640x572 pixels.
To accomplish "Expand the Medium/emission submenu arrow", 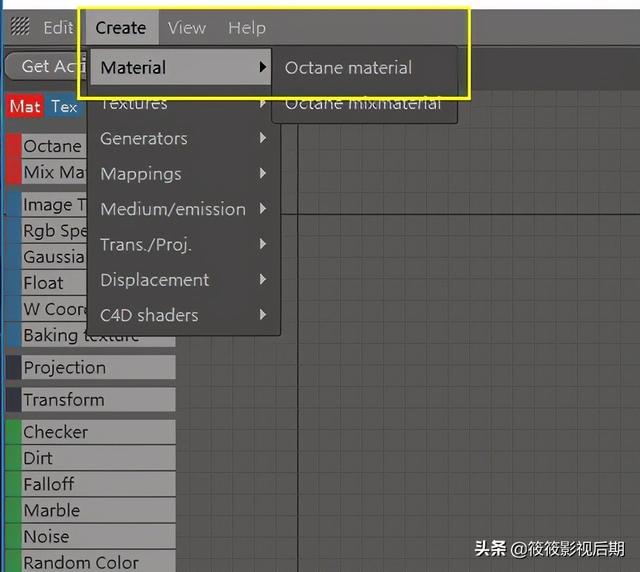I will tap(263, 208).
